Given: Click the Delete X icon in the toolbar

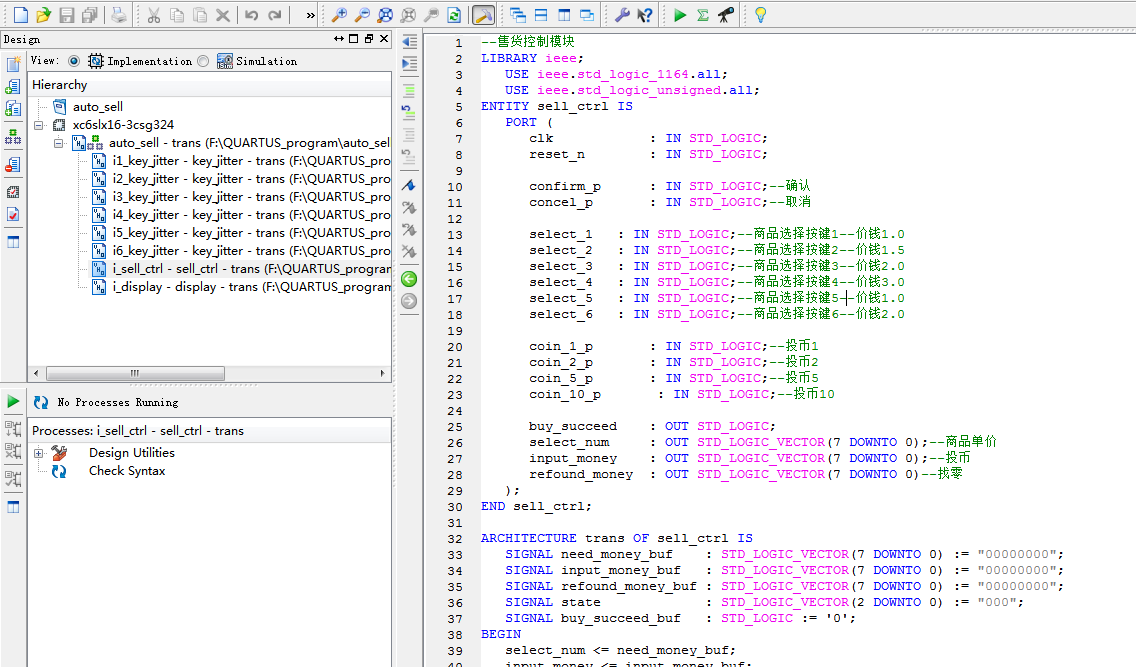Looking at the screenshot, I should pyautogui.click(x=223, y=14).
